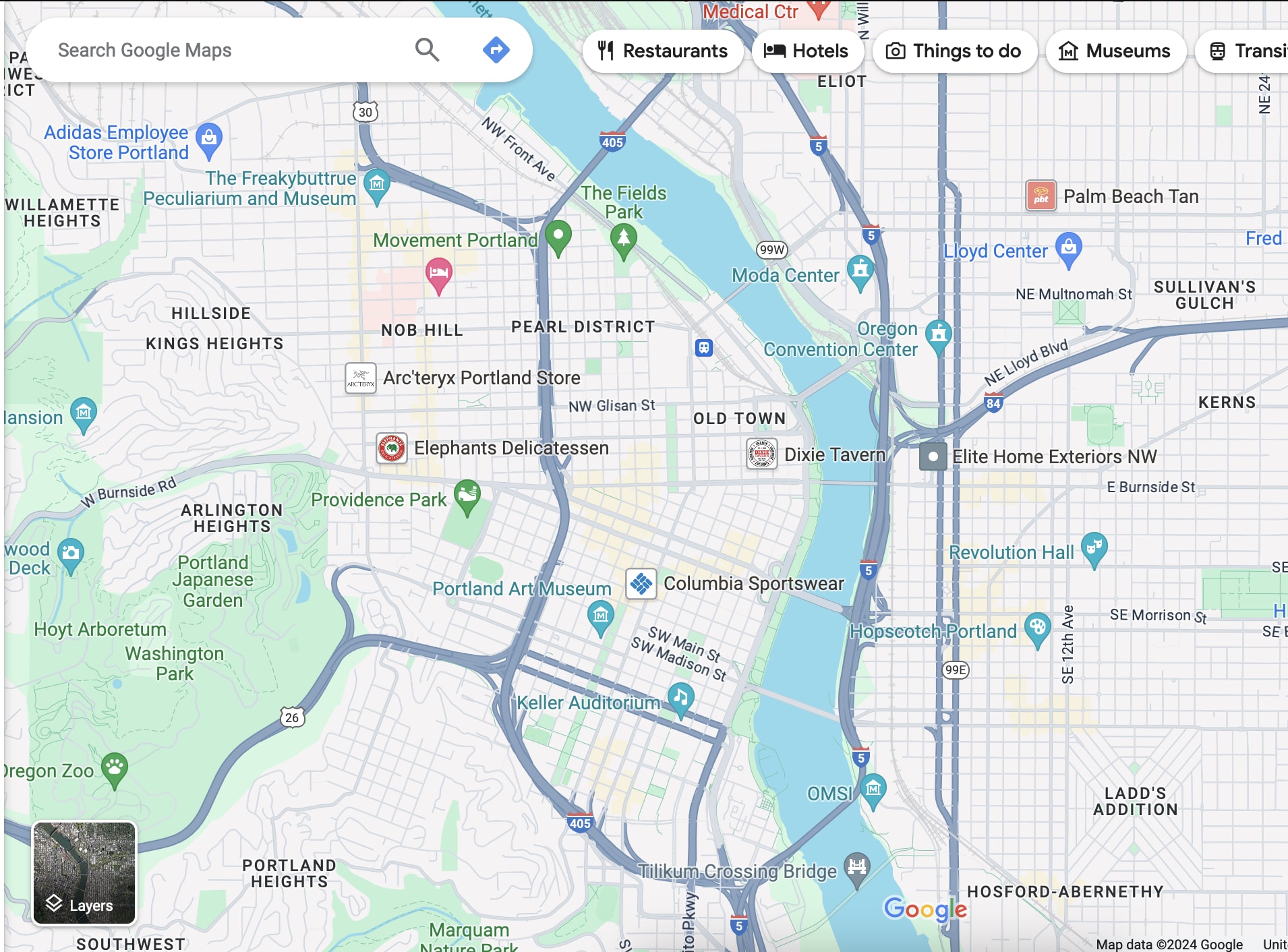
Task: Click the Palm Beach Tan logo icon
Action: (1041, 196)
